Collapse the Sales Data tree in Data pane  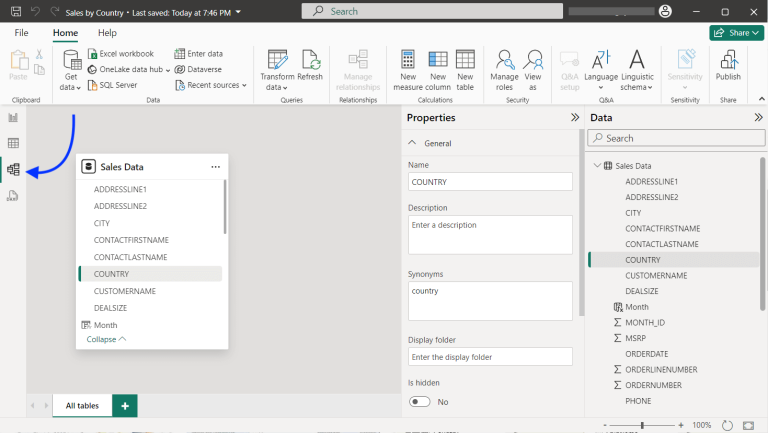597,166
